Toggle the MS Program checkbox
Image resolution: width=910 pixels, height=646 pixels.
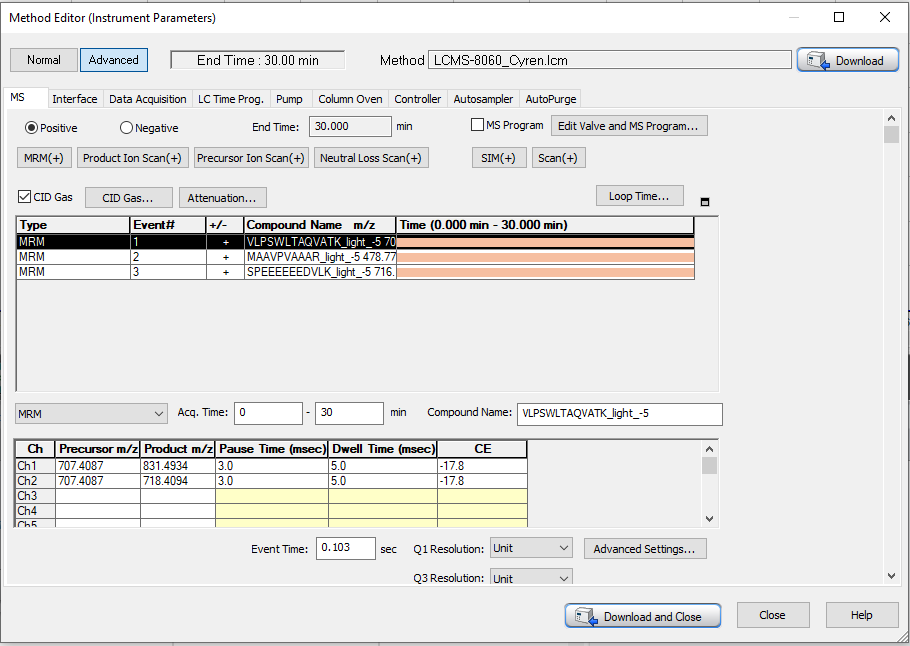point(477,125)
